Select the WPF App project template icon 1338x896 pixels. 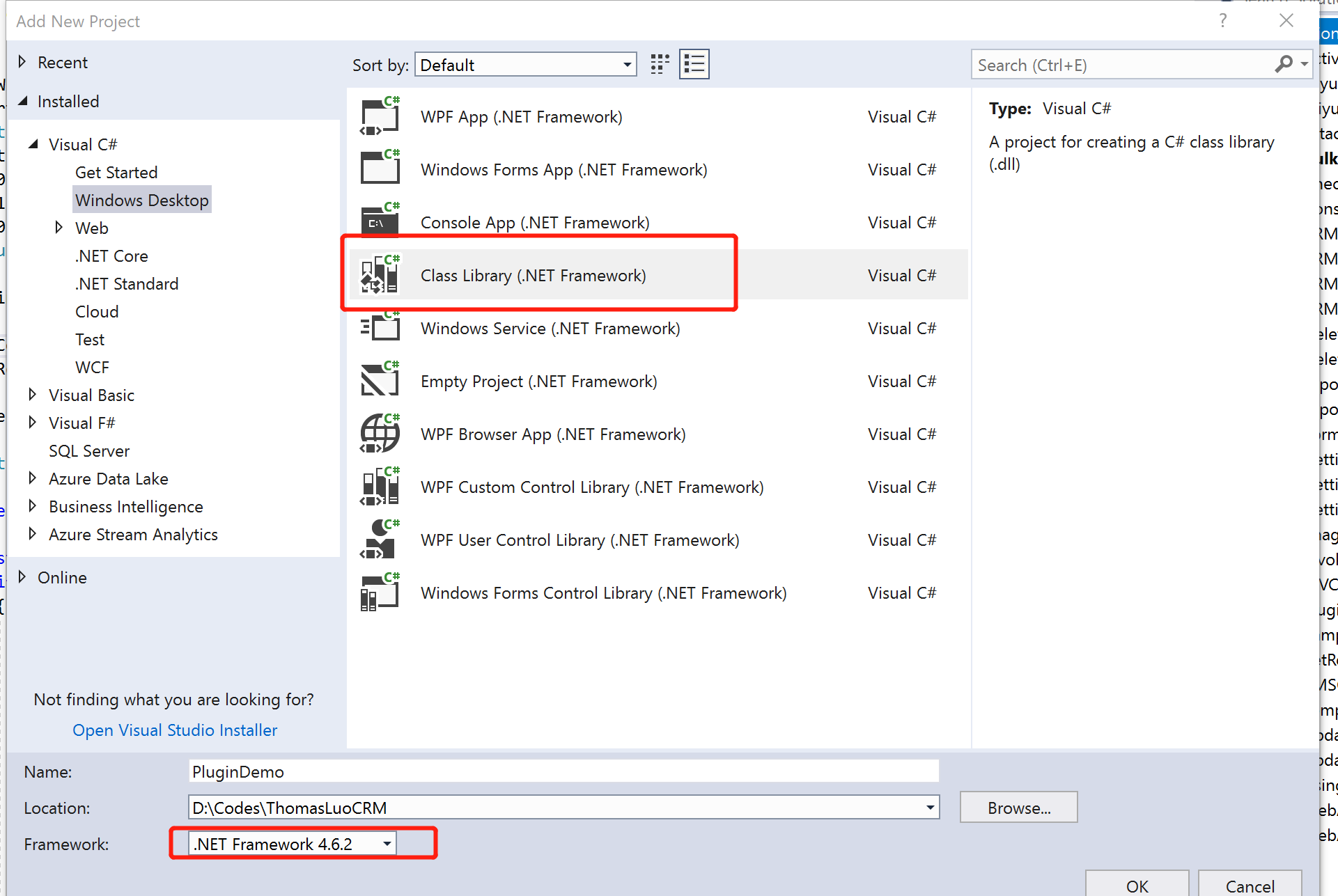coord(380,116)
